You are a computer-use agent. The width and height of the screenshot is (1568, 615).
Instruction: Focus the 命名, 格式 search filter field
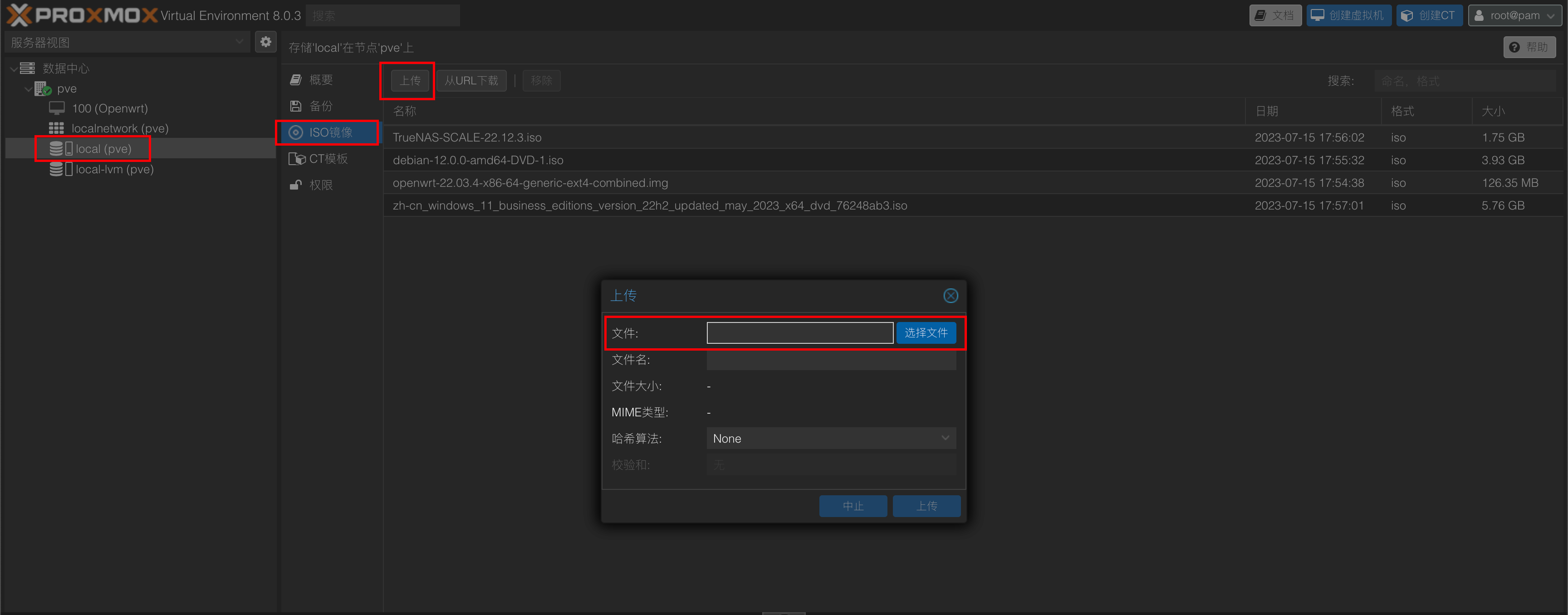point(1465,81)
